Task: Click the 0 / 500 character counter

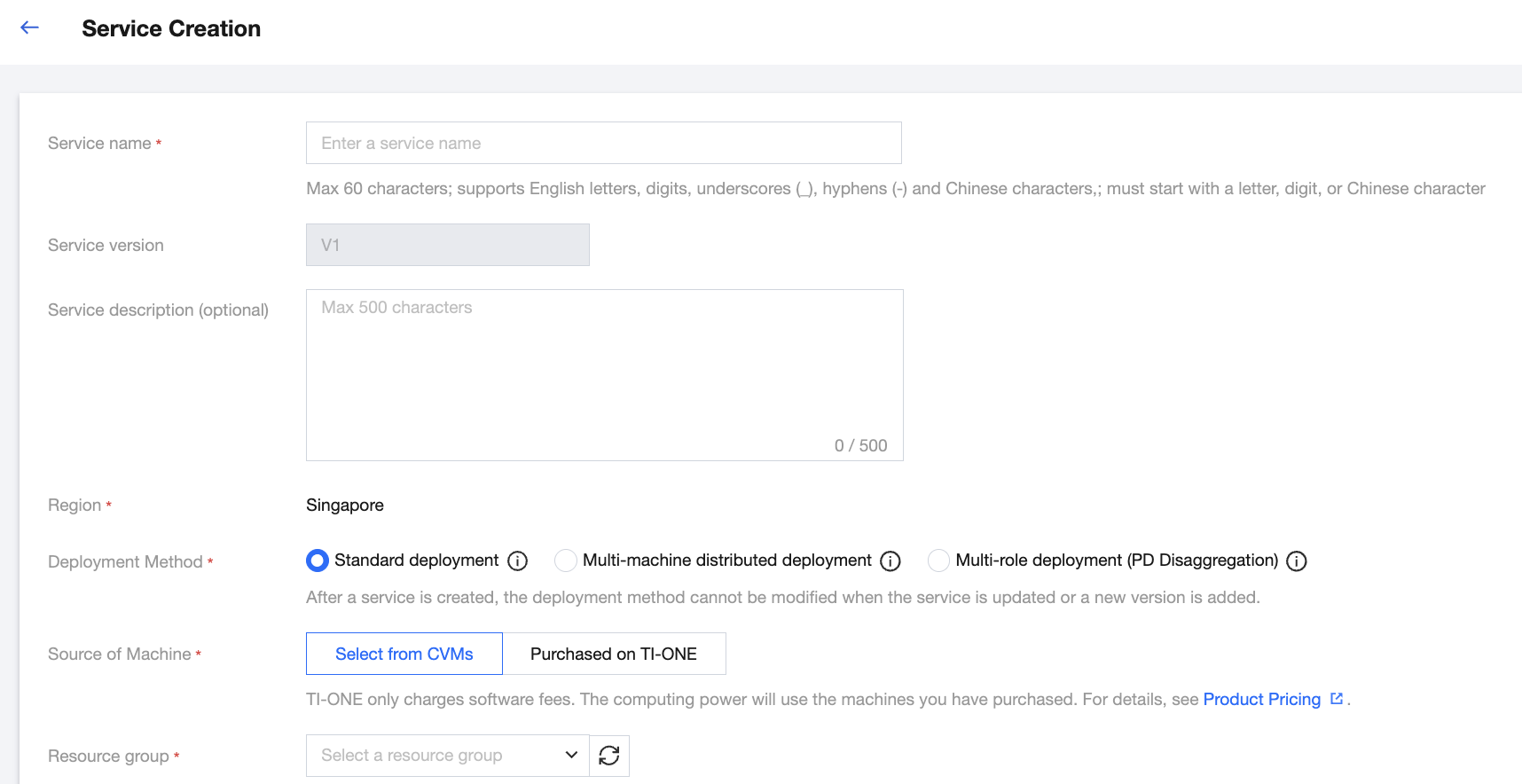Action: click(x=860, y=446)
